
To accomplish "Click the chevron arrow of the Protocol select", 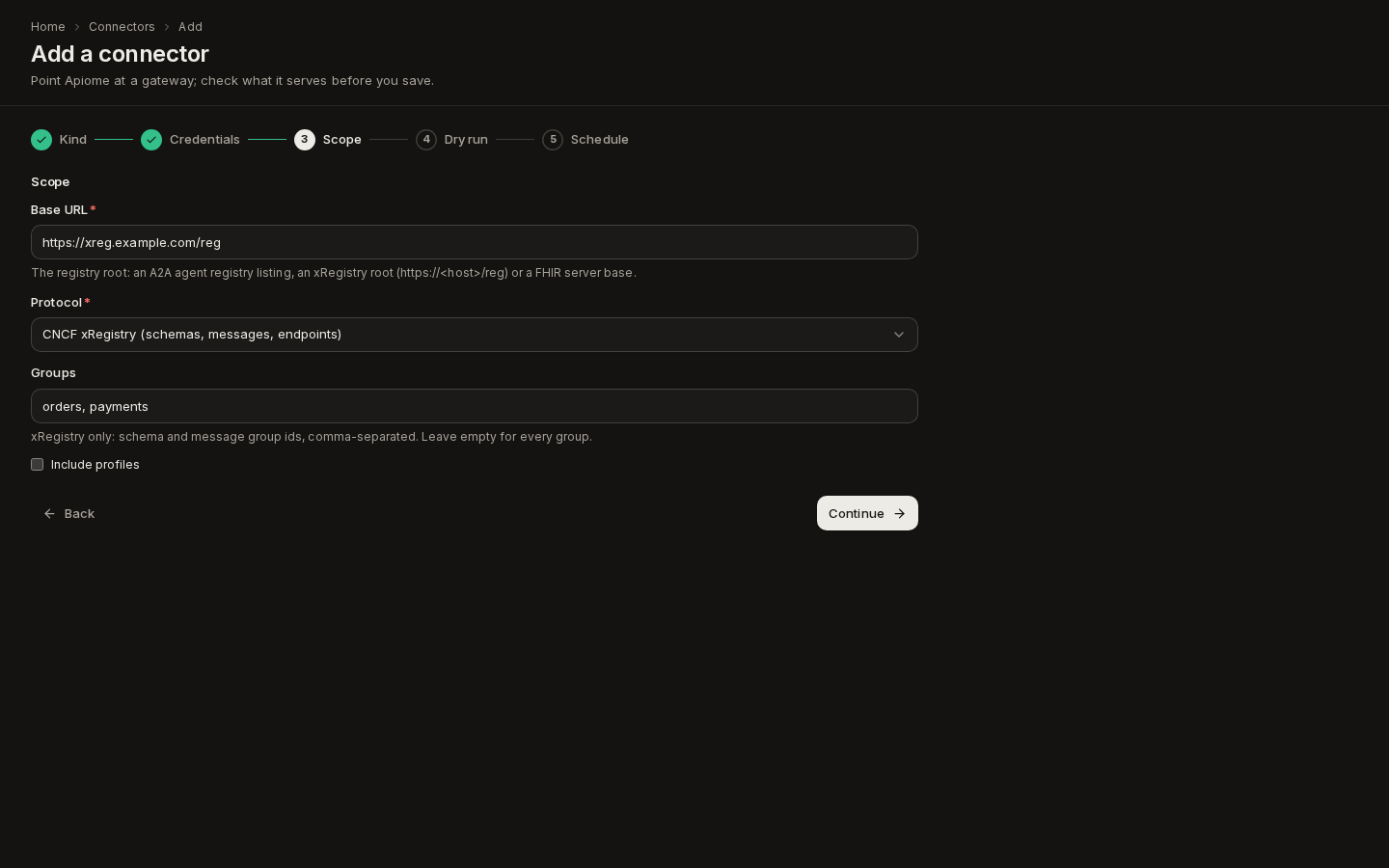I will [899, 335].
